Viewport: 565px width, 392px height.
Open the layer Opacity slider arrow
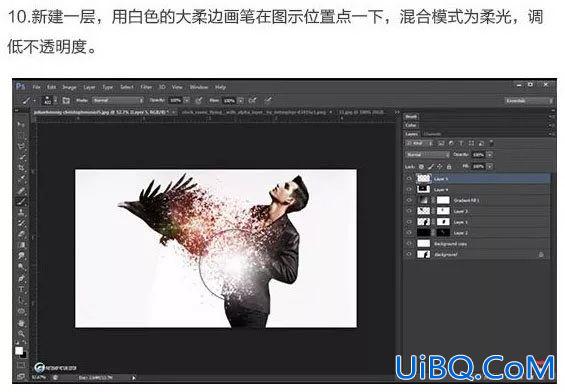pyautogui.click(x=490, y=155)
